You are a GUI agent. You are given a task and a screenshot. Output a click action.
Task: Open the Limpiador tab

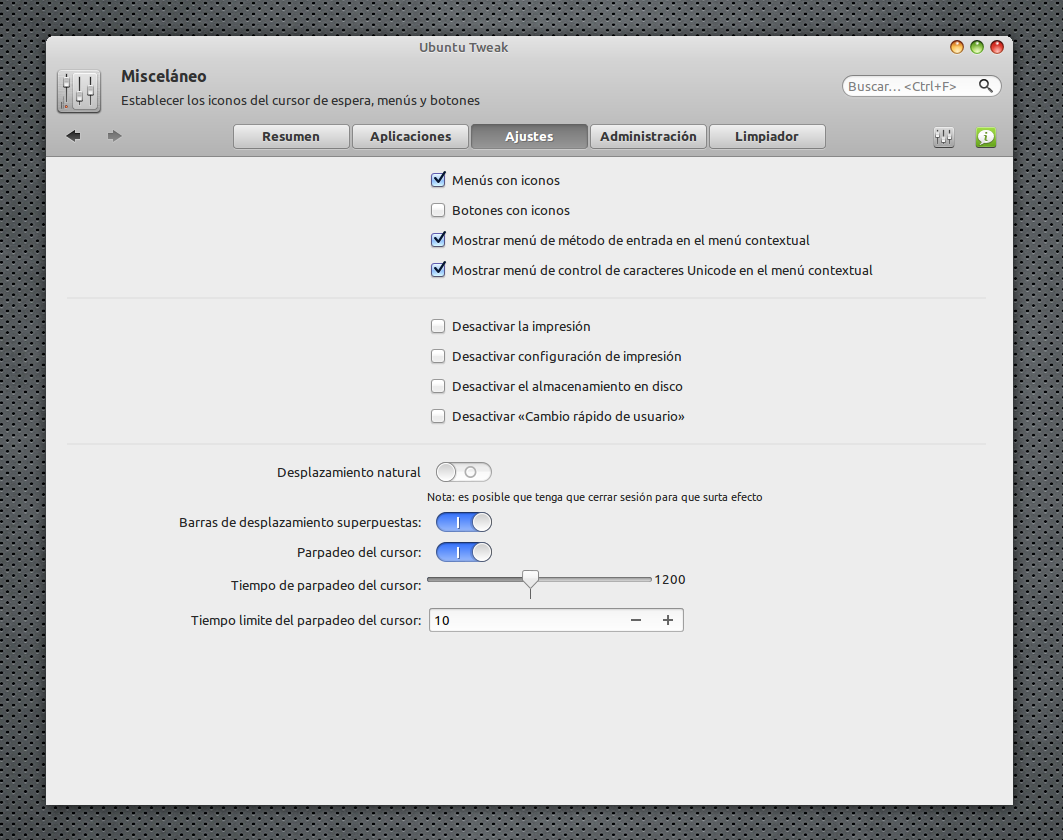pos(767,136)
